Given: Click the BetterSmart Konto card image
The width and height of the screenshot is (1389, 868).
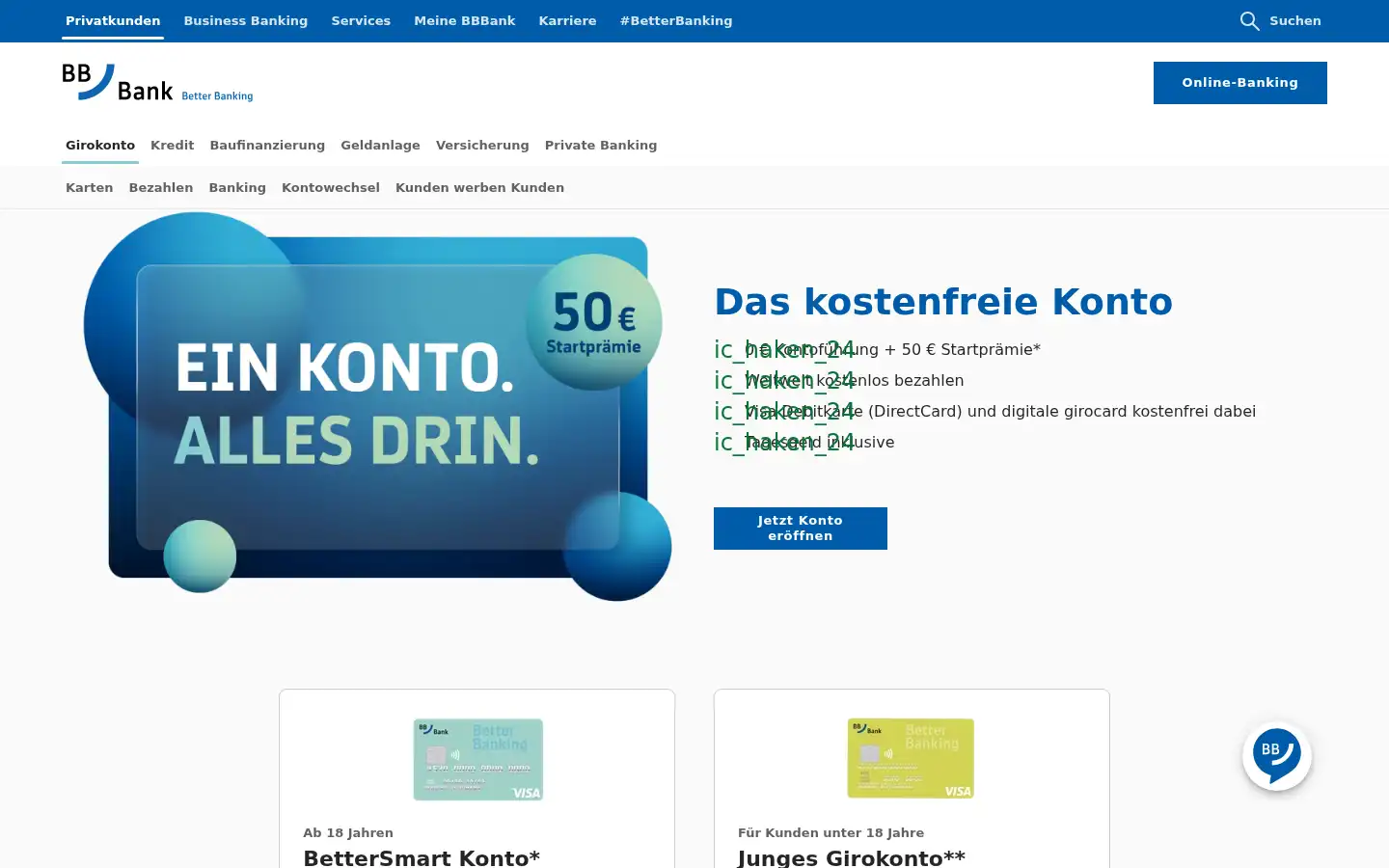Looking at the screenshot, I should click(x=478, y=760).
